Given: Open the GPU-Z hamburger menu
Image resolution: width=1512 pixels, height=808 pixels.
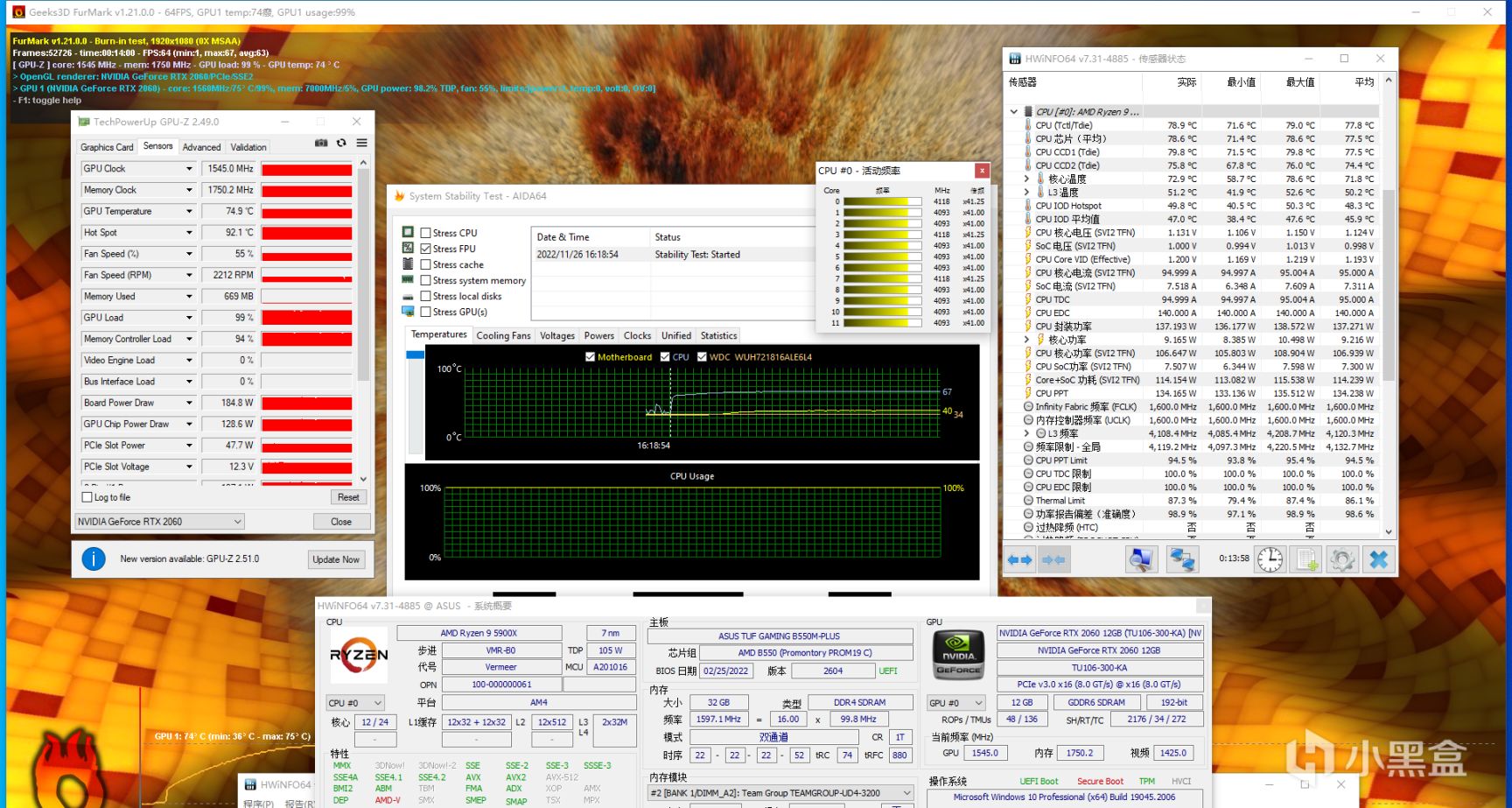Looking at the screenshot, I should pyautogui.click(x=361, y=143).
